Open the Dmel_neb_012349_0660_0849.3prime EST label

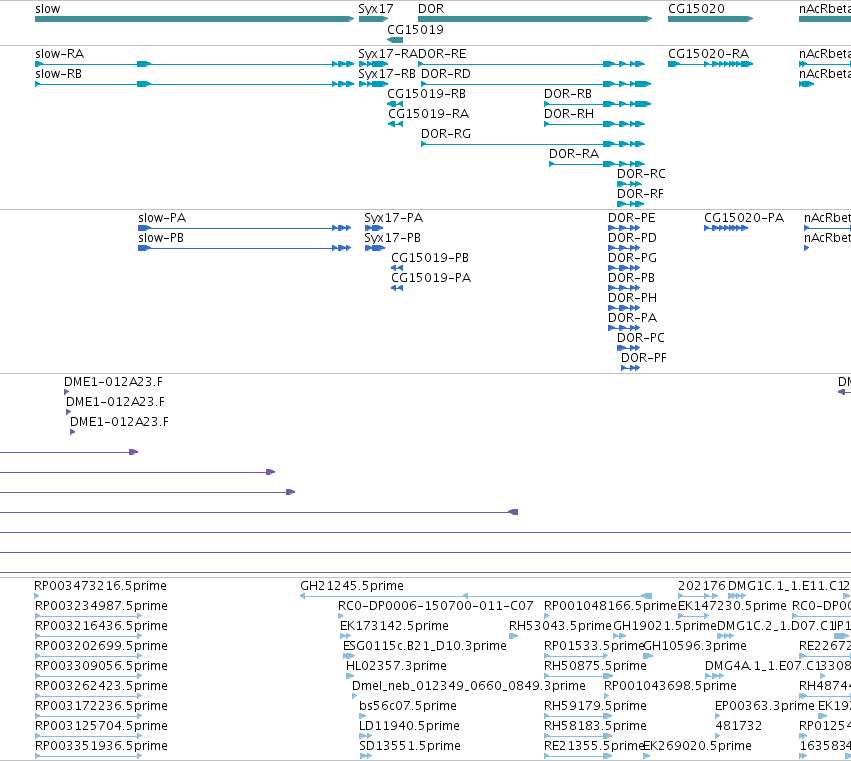point(469,687)
